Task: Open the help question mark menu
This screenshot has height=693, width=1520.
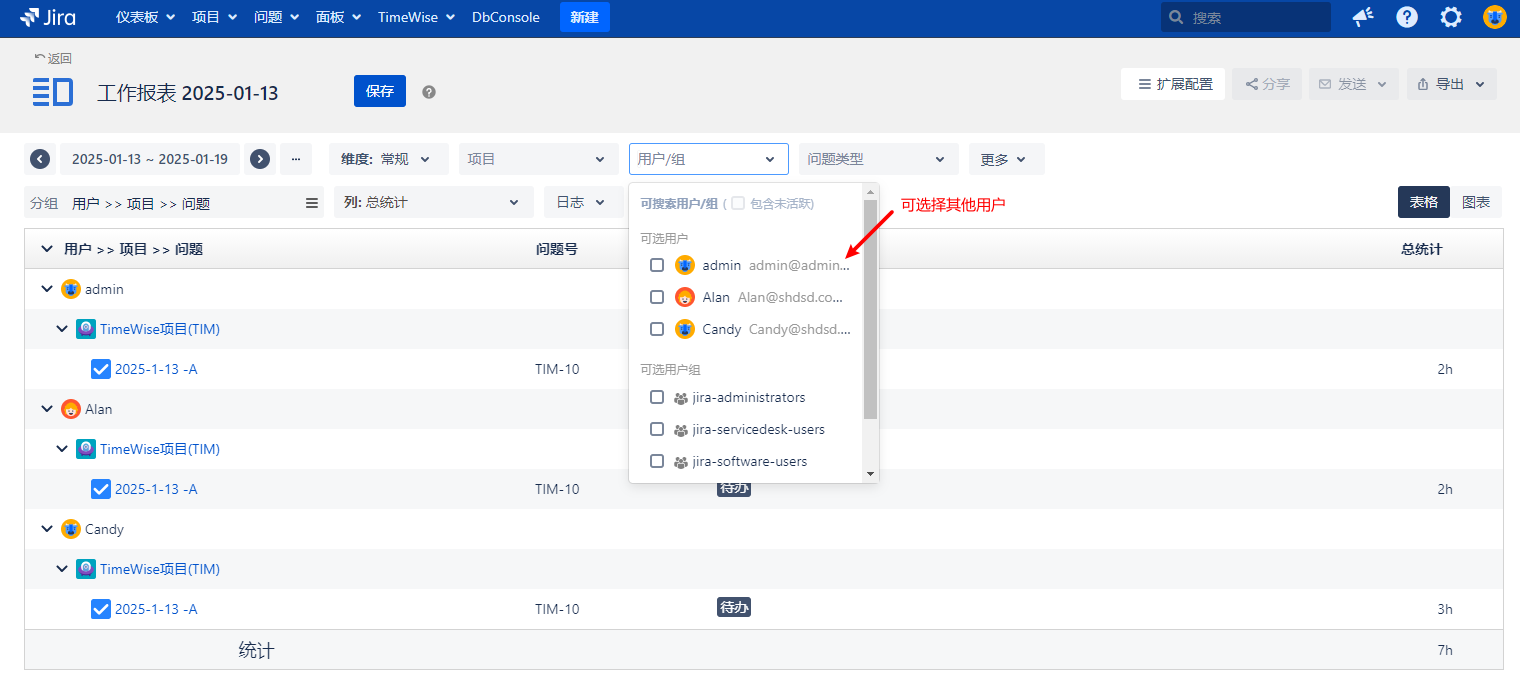Action: (x=1407, y=17)
